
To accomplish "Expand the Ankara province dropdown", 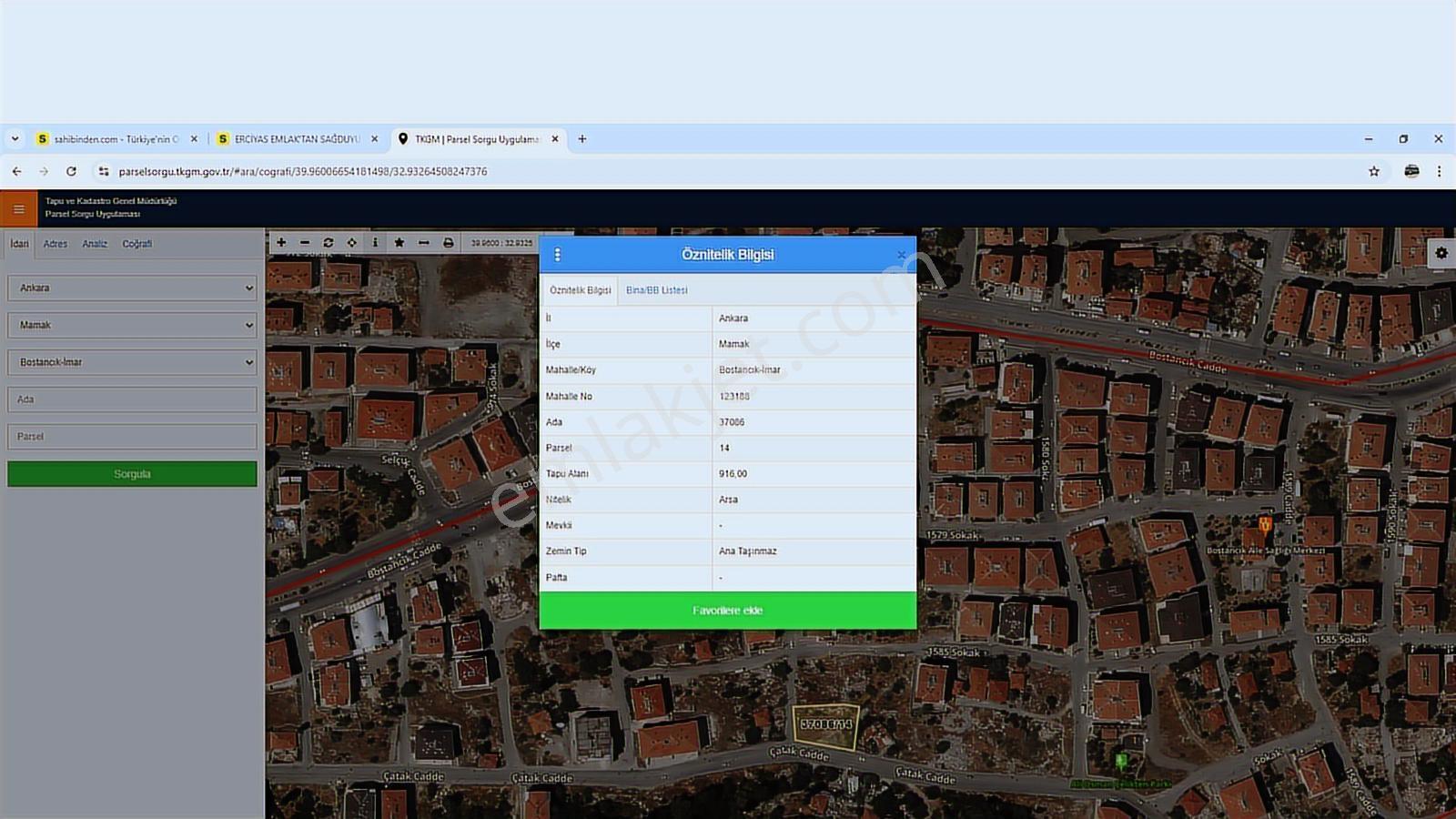I will tap(132, 288).
